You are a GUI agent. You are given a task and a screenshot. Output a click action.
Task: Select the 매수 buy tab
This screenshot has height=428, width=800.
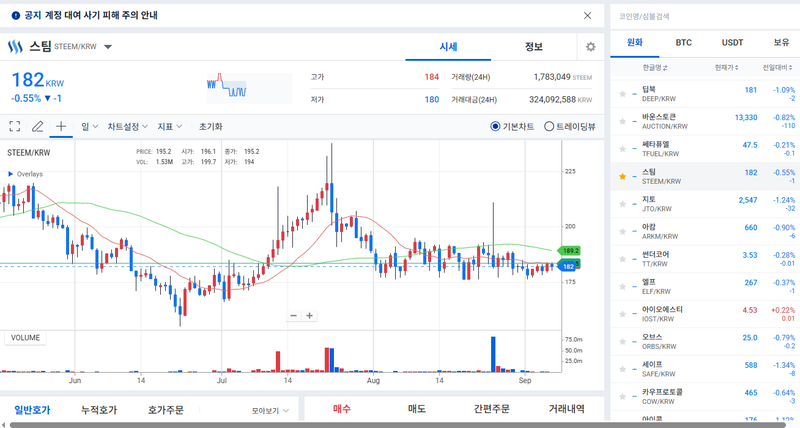(341, 409)
